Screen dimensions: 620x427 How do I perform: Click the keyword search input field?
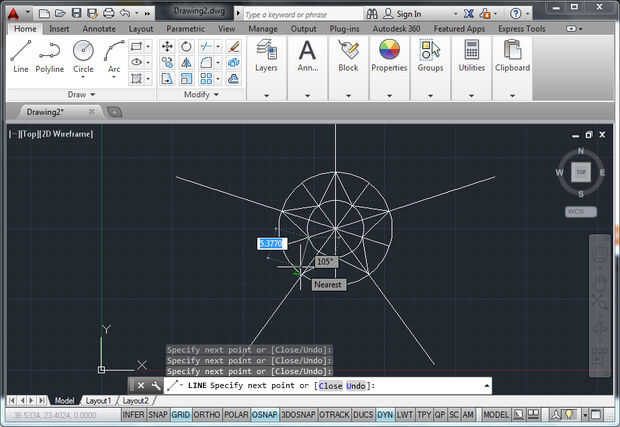298,15
